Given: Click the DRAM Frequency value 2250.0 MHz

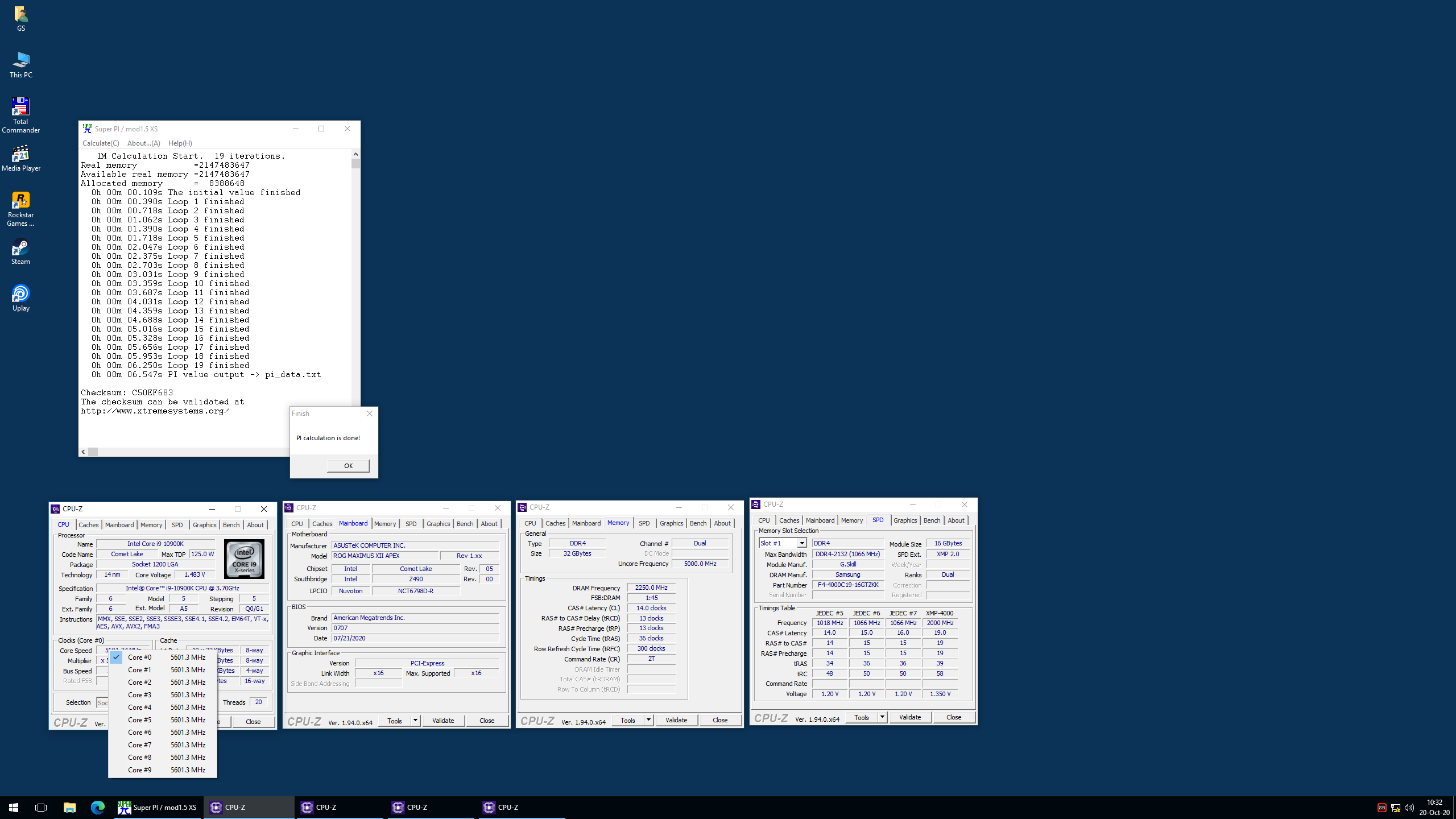Looking at the screenshot, I should click(651, 588).
